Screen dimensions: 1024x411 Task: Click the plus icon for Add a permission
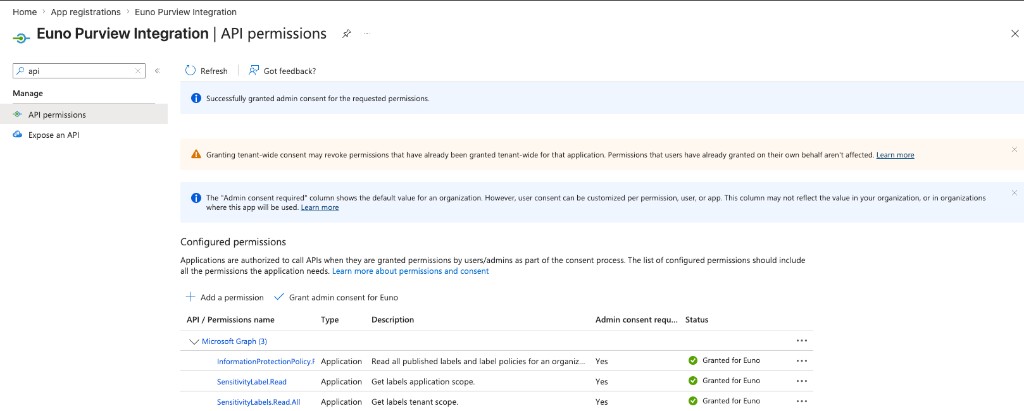click(x=190, y=297)
